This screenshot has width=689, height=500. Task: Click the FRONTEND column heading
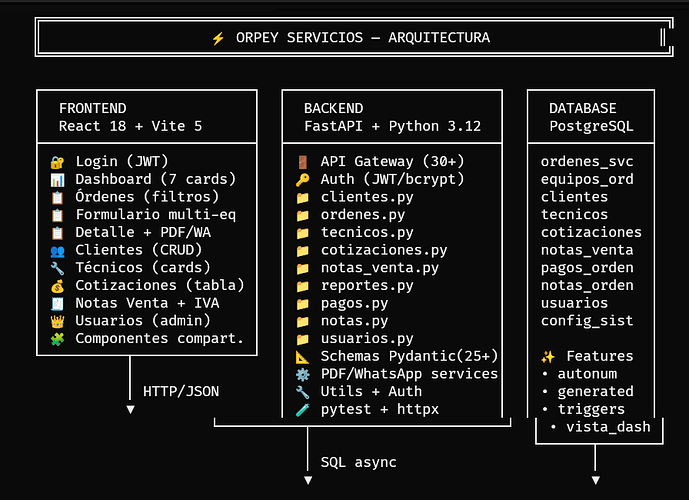click(93, 108)
